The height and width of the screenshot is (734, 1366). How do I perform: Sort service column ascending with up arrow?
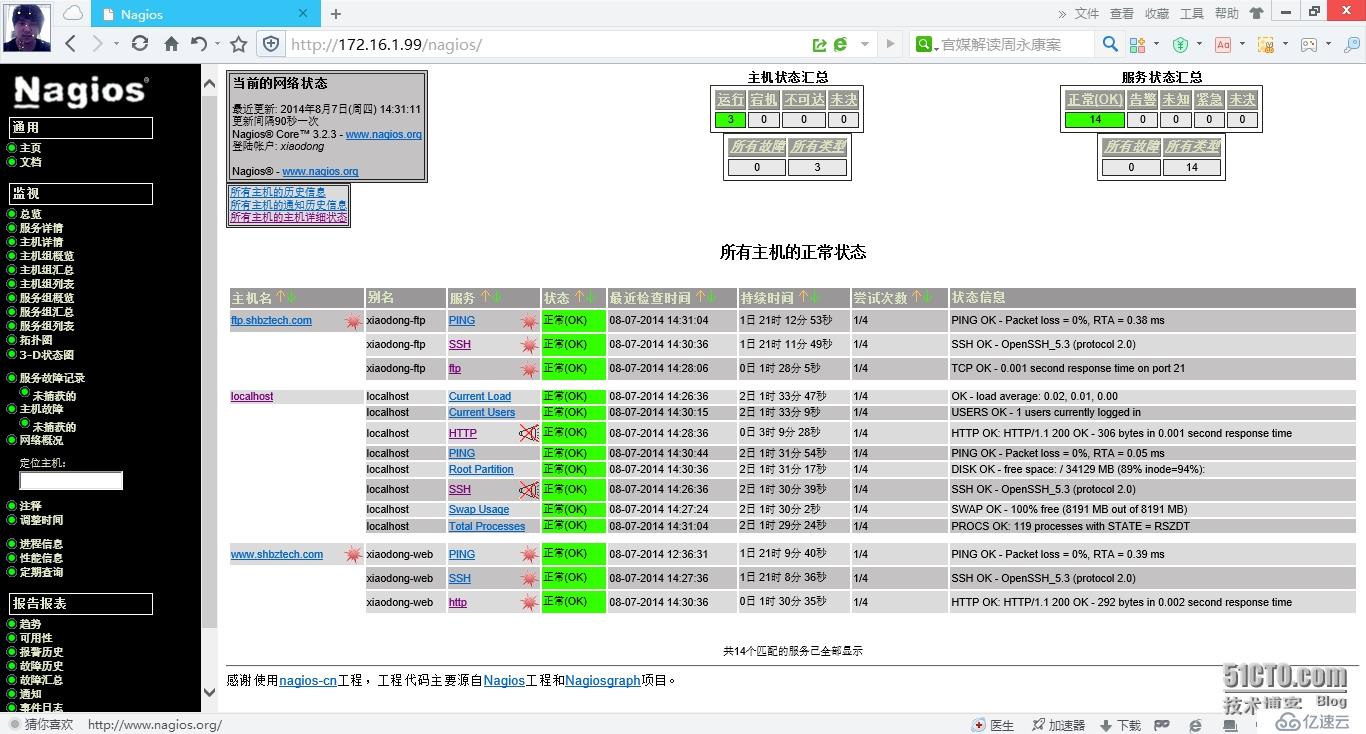coord(485,297)
